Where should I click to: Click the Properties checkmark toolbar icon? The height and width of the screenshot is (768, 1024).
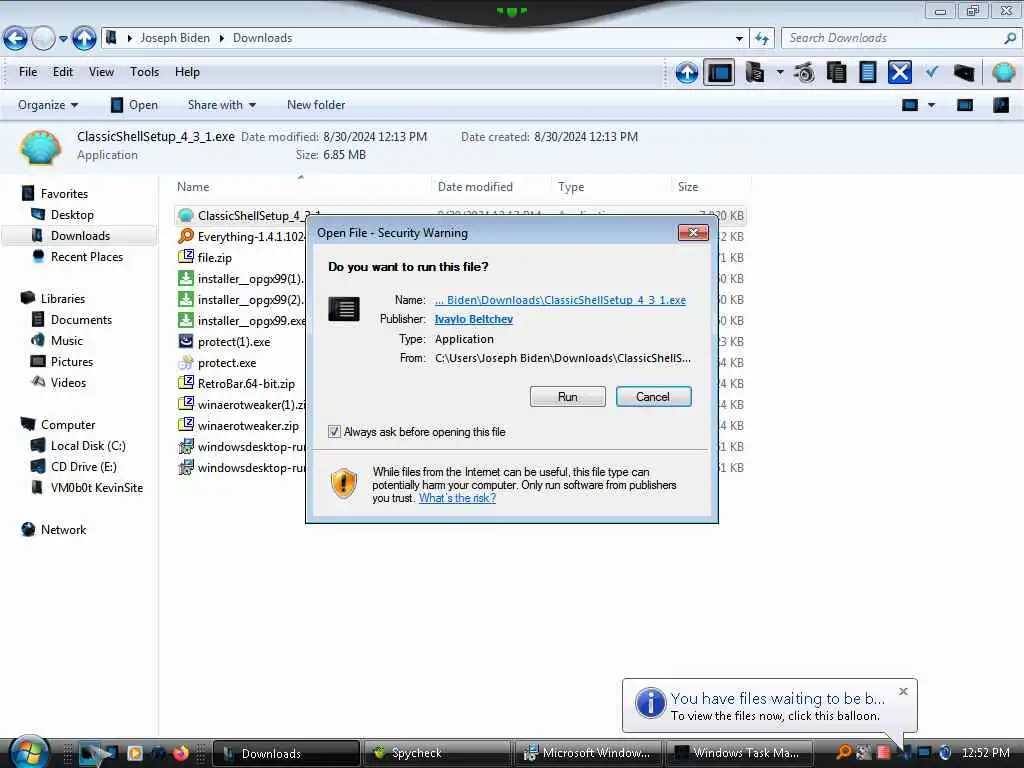pyautogui.click(x=931, y=72)
